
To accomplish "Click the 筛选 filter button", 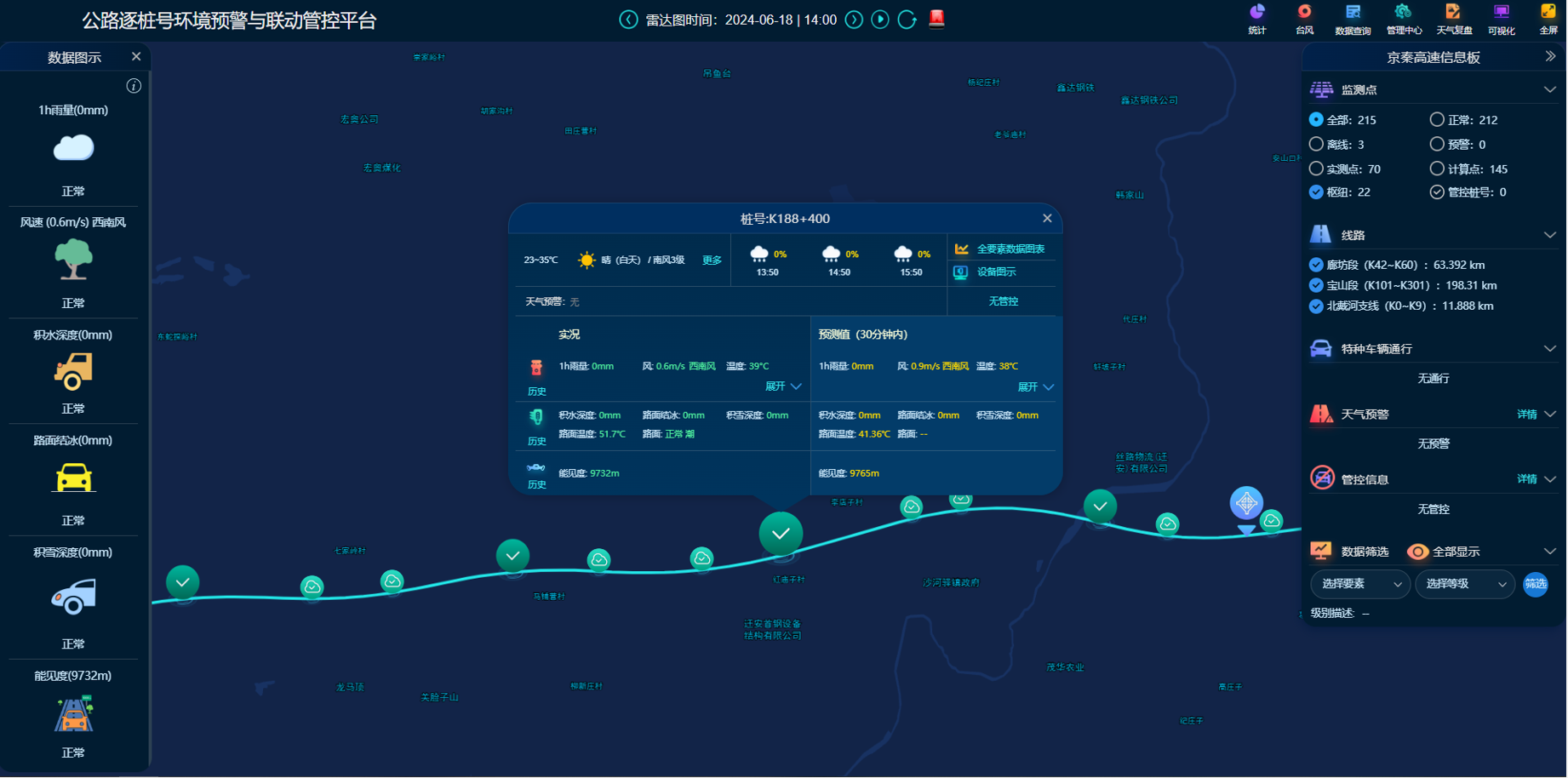I will click(x=1536, y=584).
